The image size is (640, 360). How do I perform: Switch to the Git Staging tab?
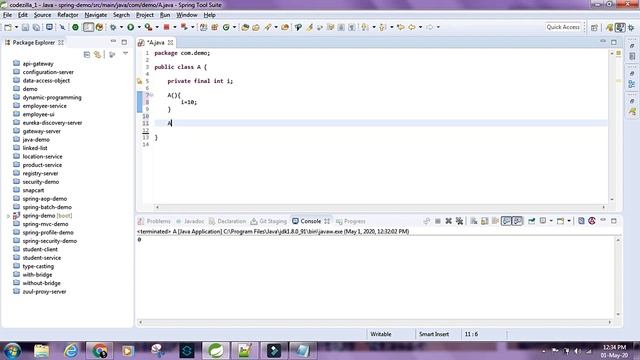(x=269, y=221)
